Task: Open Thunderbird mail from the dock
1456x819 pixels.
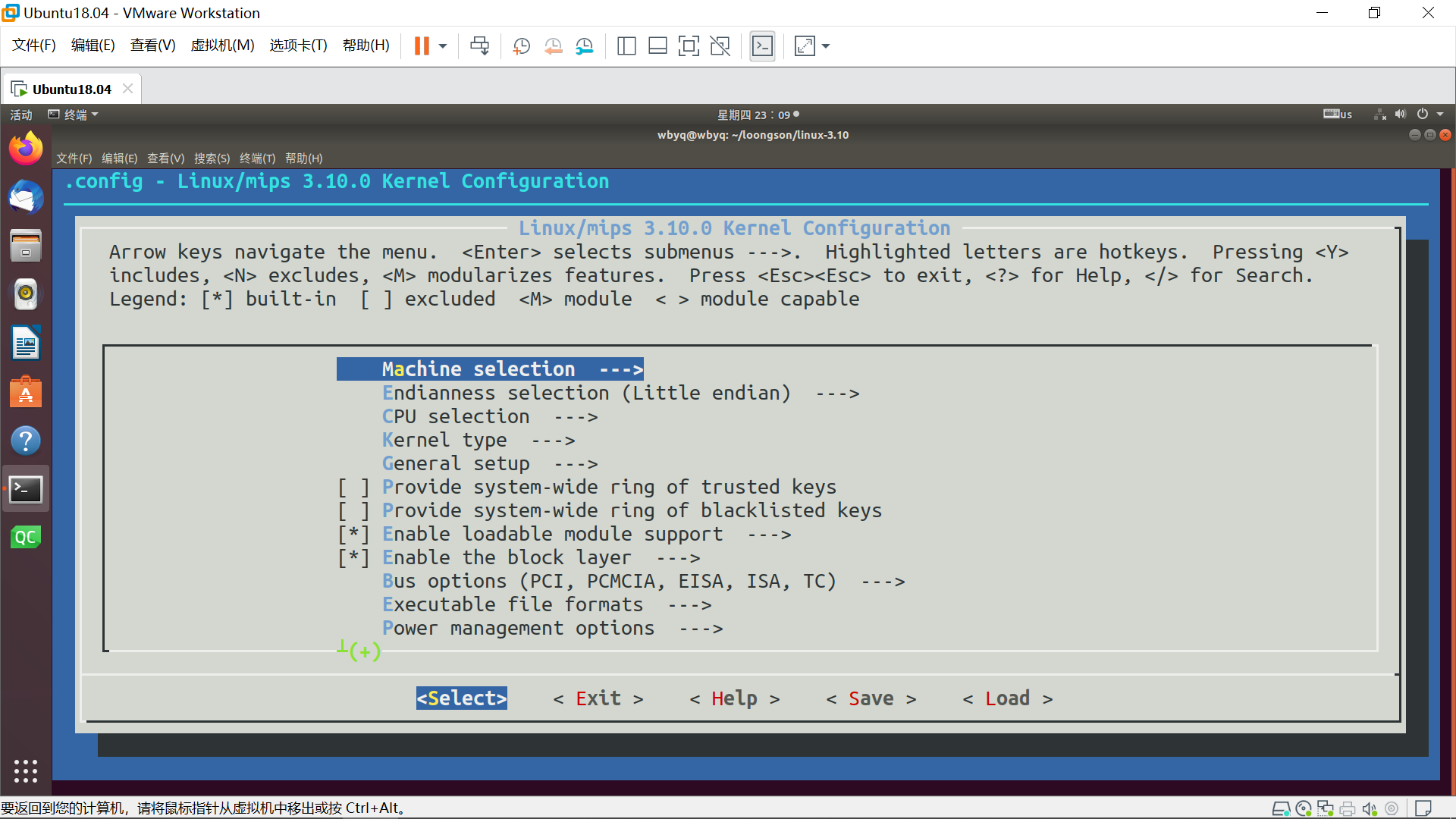Action: click(x=26, y=198)
